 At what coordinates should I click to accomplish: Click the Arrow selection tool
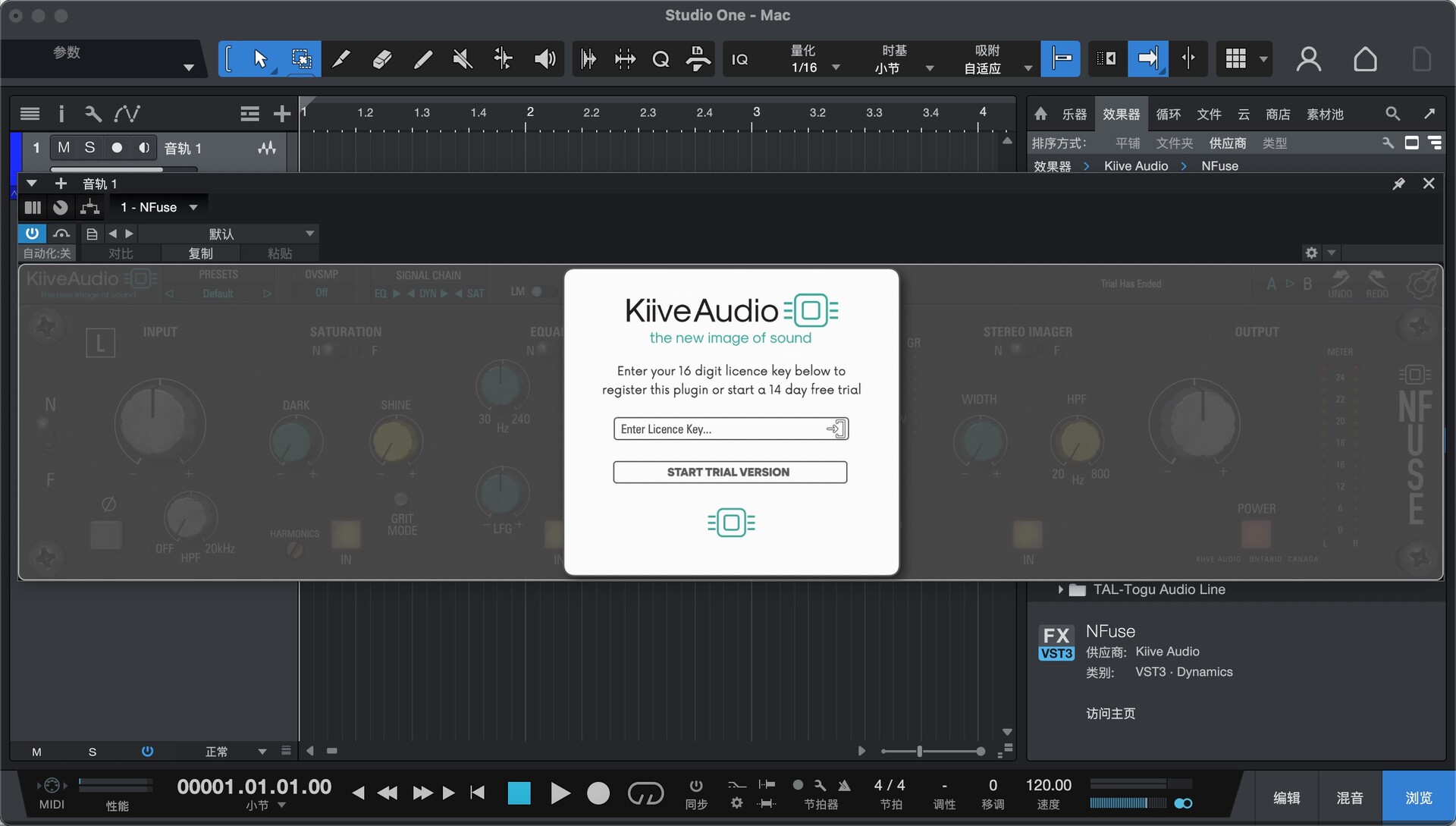260,59
